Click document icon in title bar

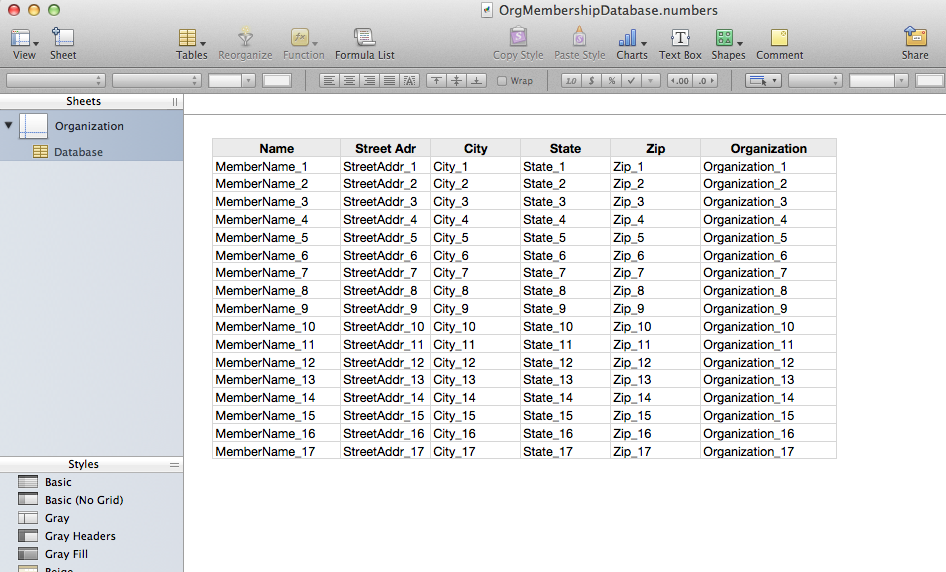coord(487,10)
